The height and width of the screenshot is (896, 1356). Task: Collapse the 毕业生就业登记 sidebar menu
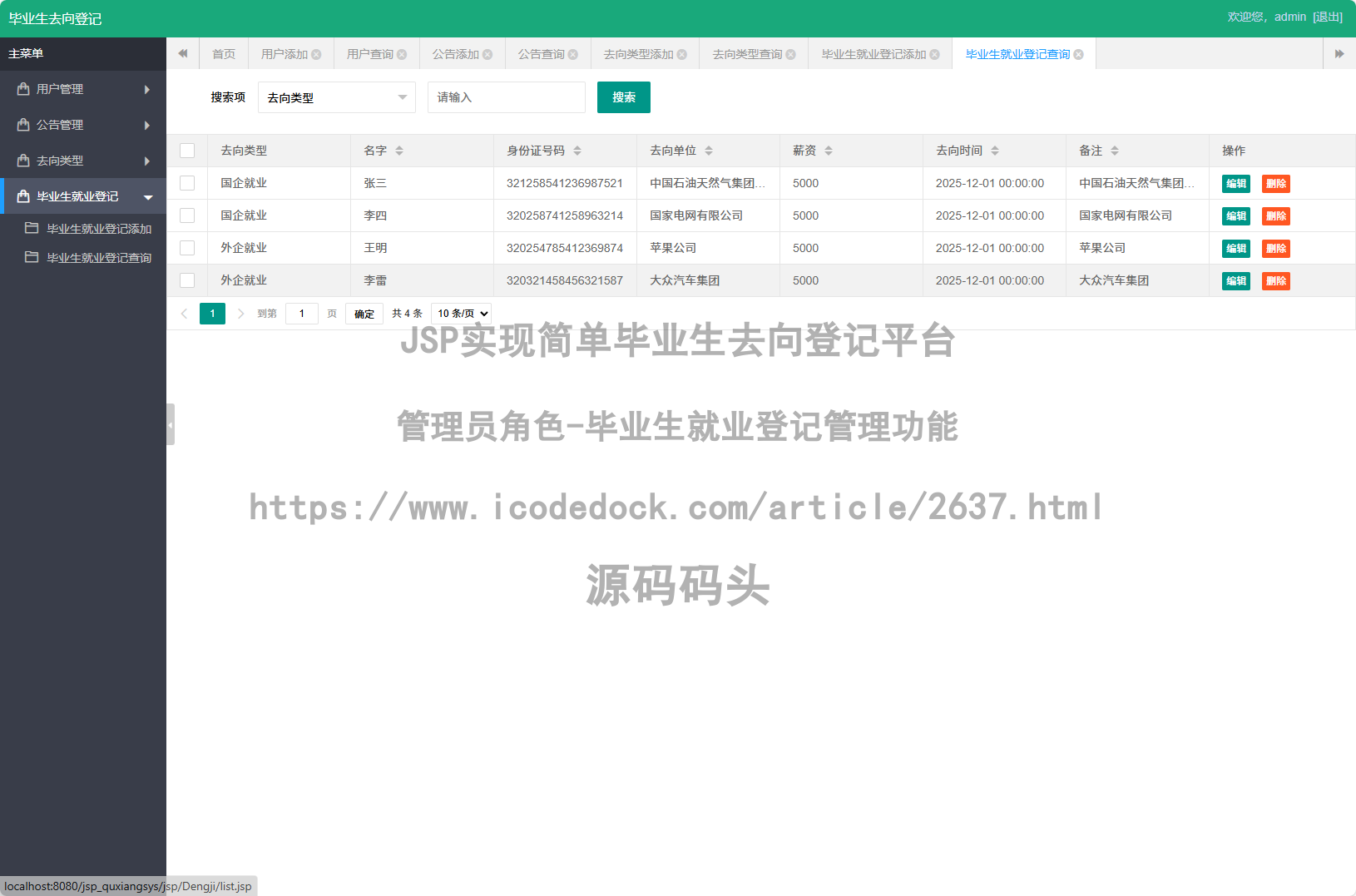point(148,196)
